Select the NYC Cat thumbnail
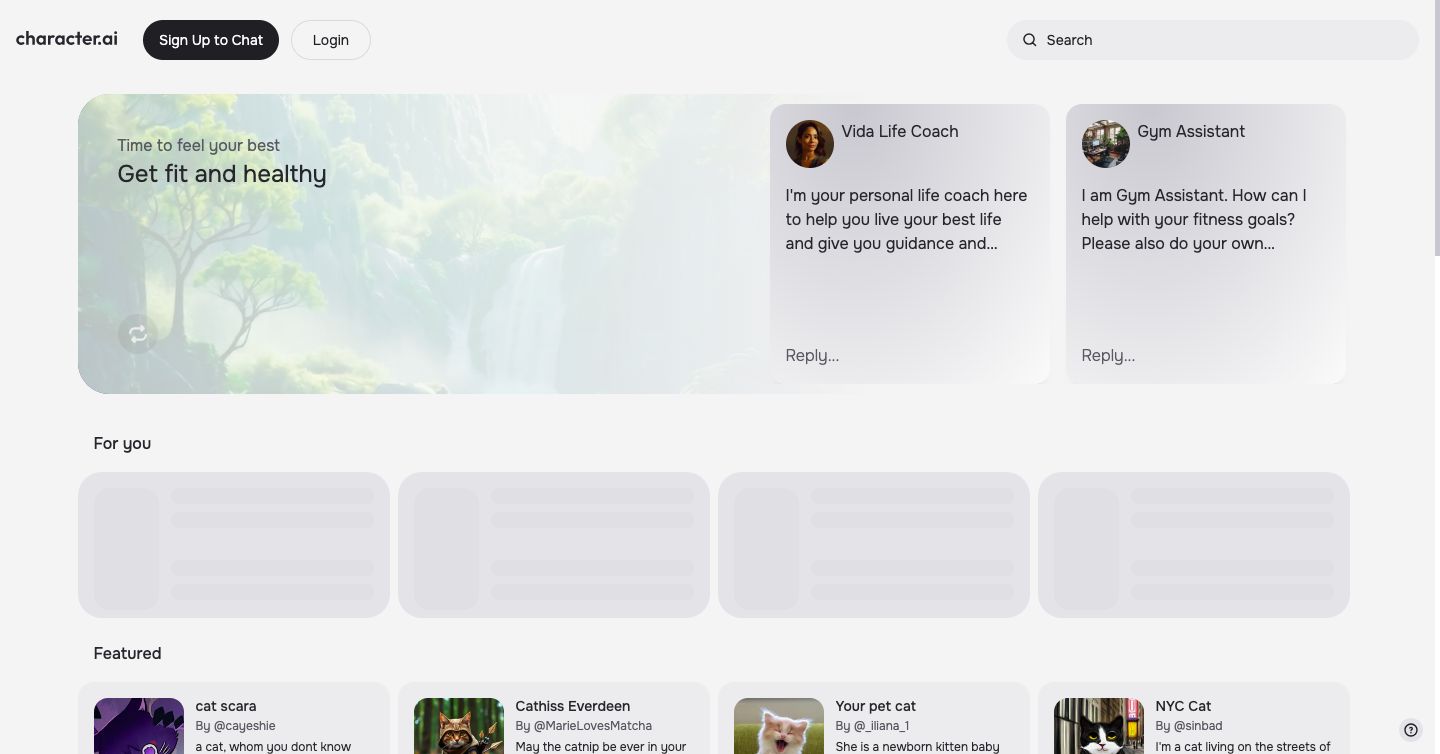The width and height of the screenshot is (1440, 754). click(1098, 726)
